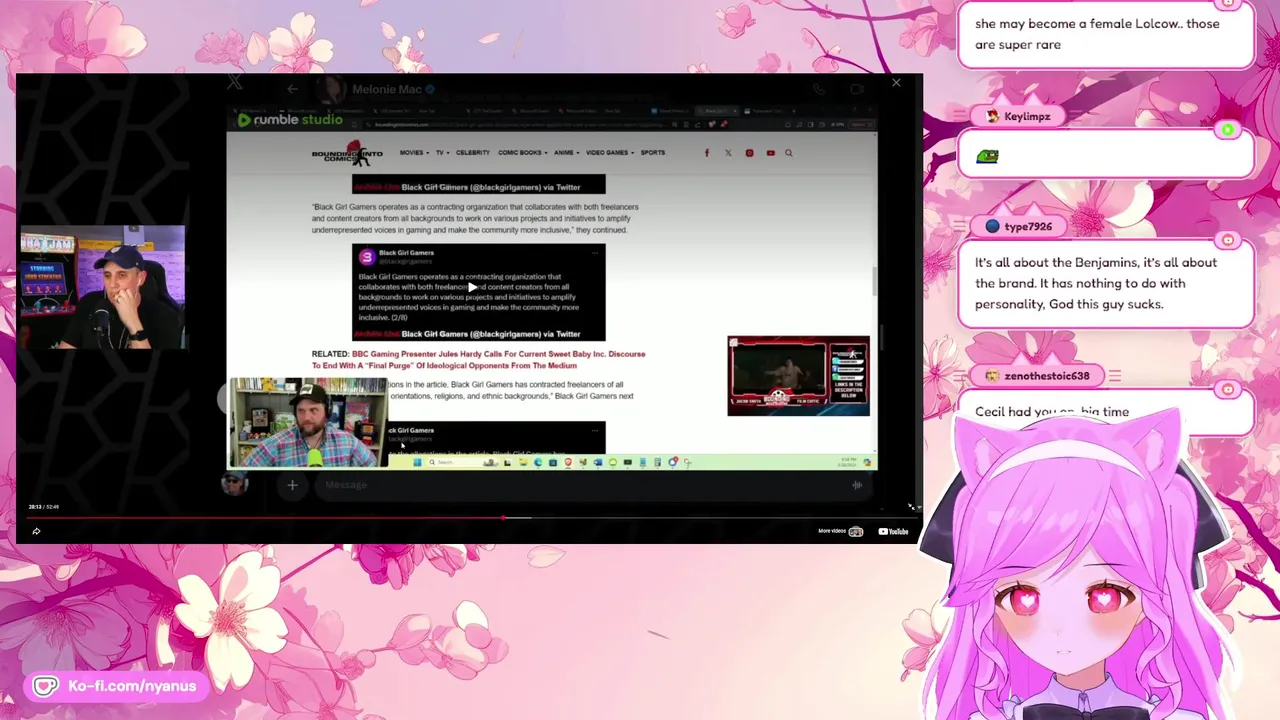The image size is (1280, 720).
Task: Click the YouTube share arrow icon
Action: [x=36, y=531]
